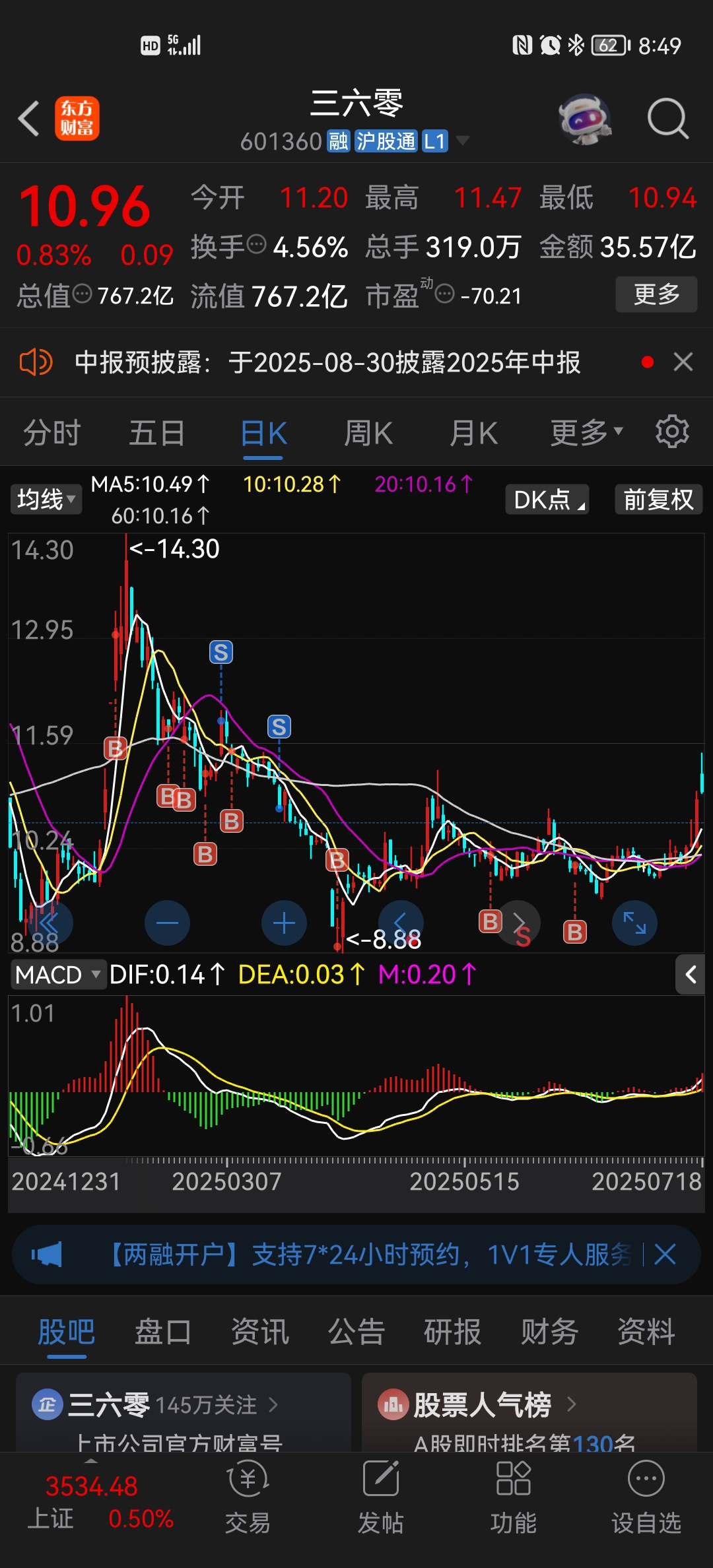
Task: Tap the search magnifier icon
Action: [x=668, y=119]
